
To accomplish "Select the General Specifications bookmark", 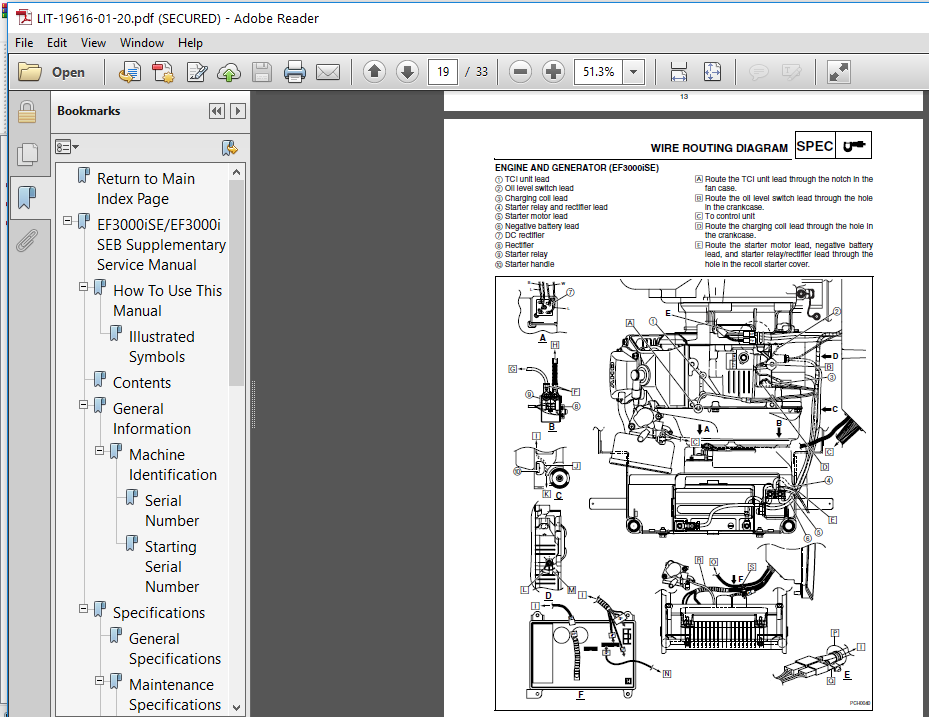I will (x=175, y=648).
